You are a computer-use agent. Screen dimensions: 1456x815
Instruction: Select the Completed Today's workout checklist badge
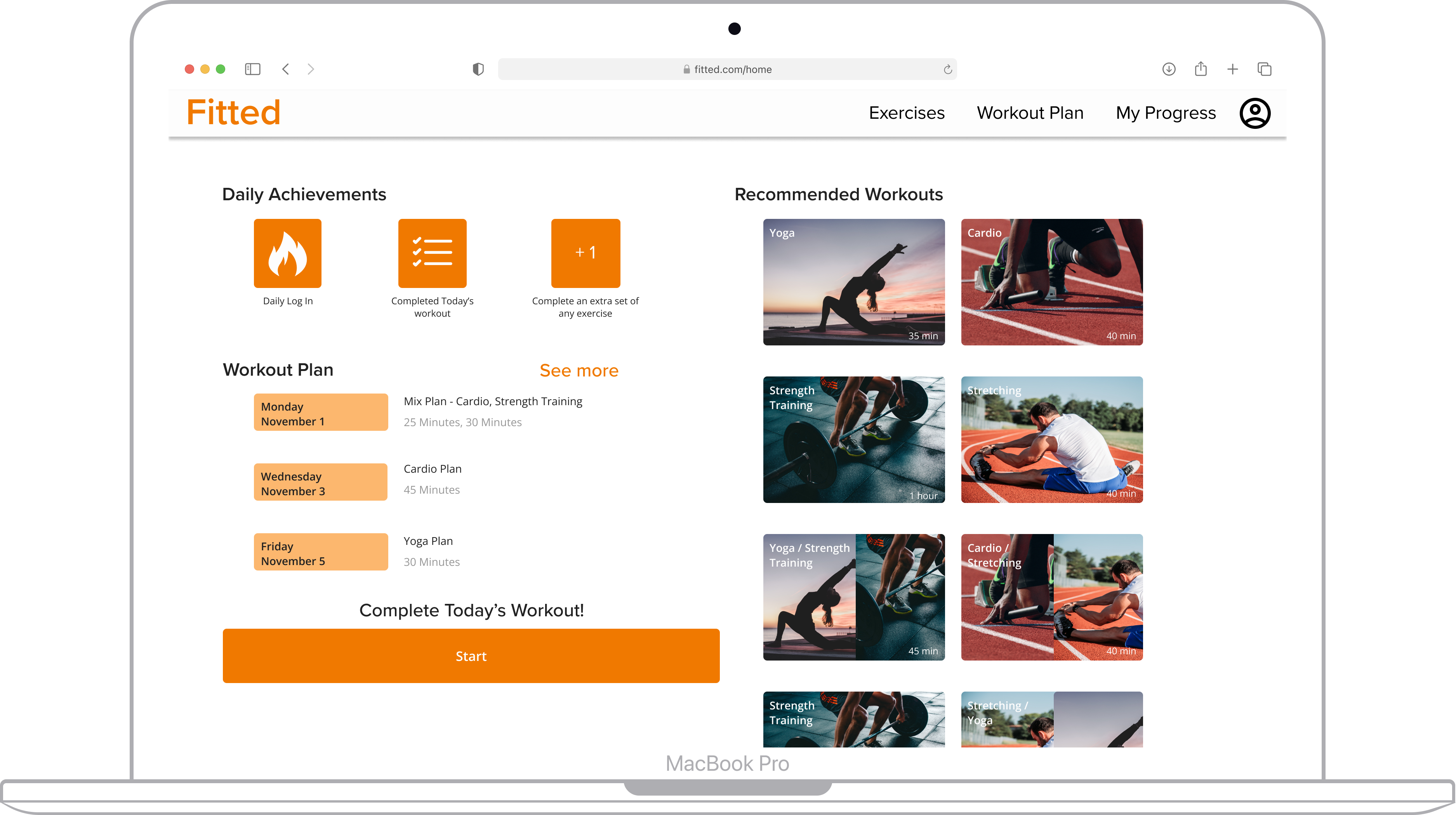[433, 253]
